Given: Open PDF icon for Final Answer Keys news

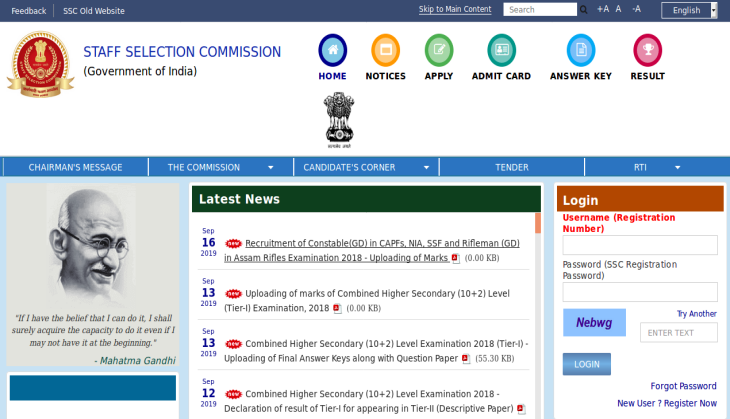Looking at the screenshot, I should (x=466, y=359).
